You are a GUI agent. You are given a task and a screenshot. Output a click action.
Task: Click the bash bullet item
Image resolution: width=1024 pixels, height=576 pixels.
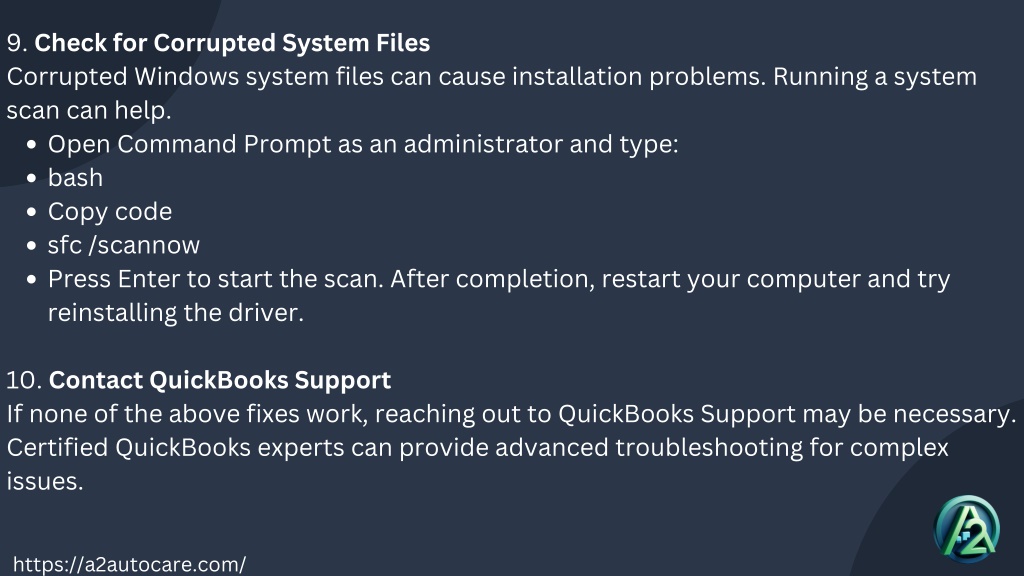click(75, 178)
